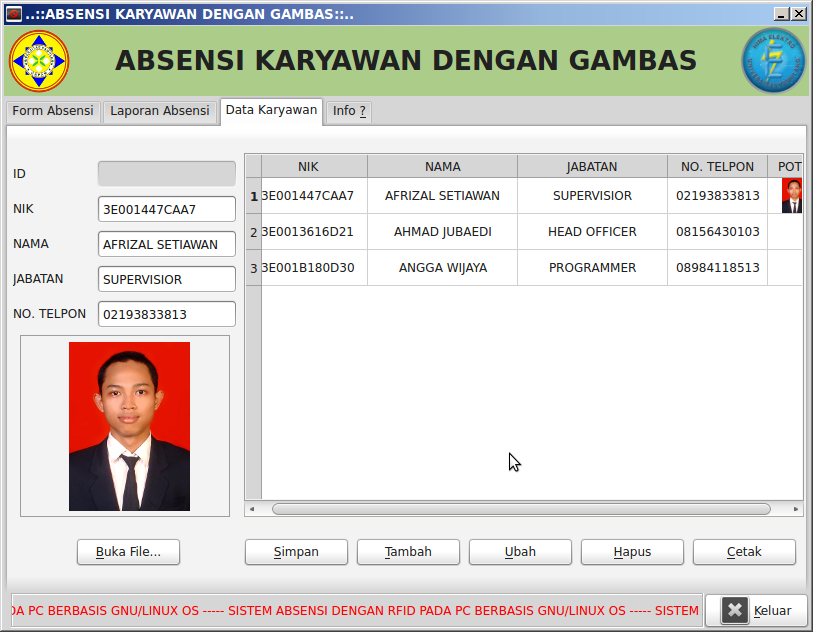Viewport: 813px width, 632px height.
Task: Click the blue Hima Elektro emblem
Action: [773, 61]
